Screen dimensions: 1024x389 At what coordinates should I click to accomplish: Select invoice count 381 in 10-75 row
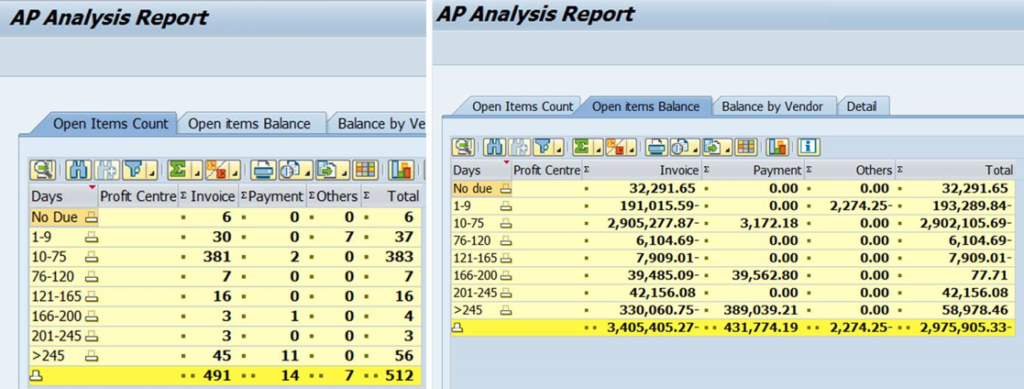216,257
